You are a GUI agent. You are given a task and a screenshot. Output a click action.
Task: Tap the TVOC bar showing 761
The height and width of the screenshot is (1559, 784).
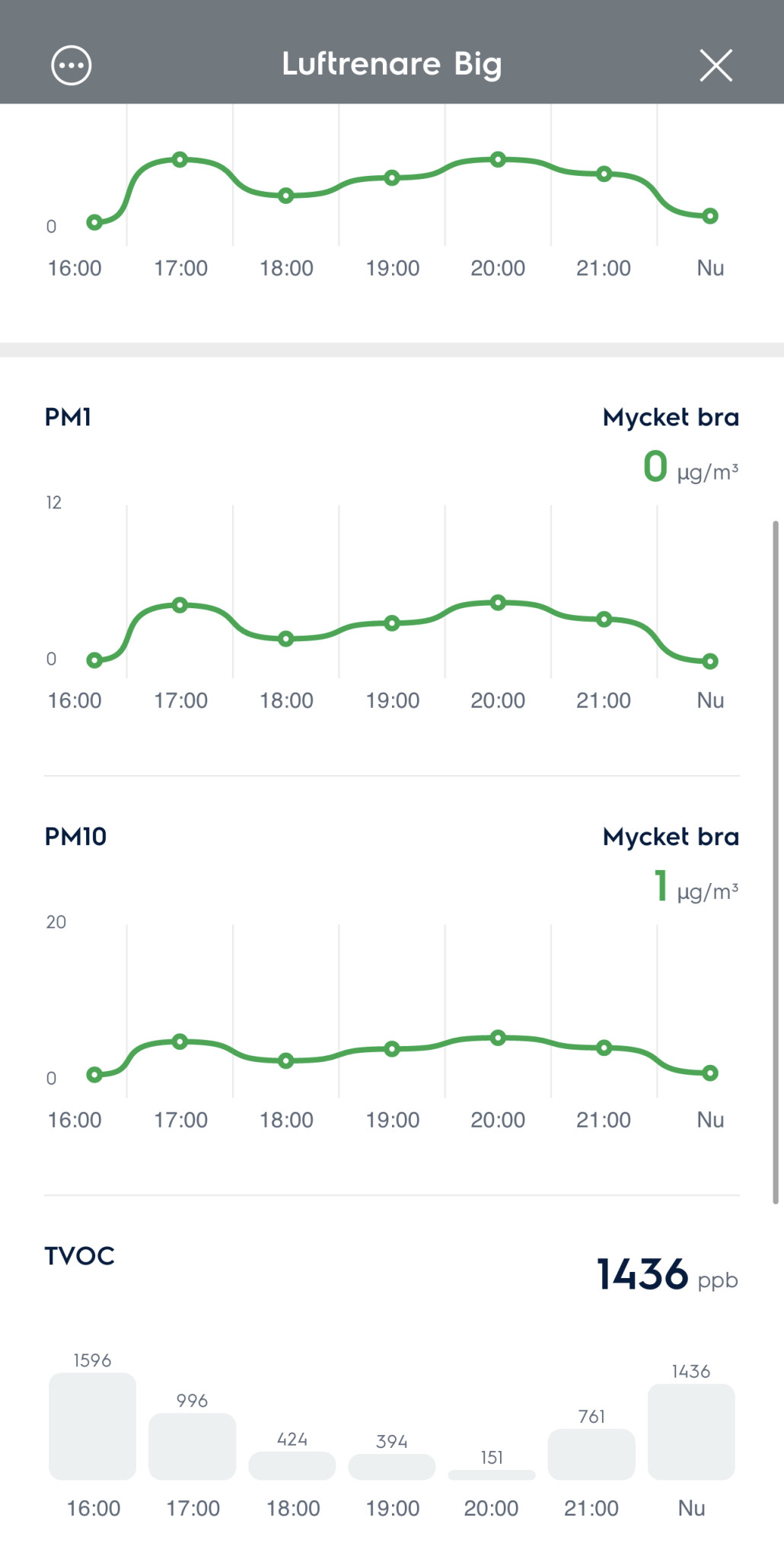pyautogui.click(x=591, y=1454)
